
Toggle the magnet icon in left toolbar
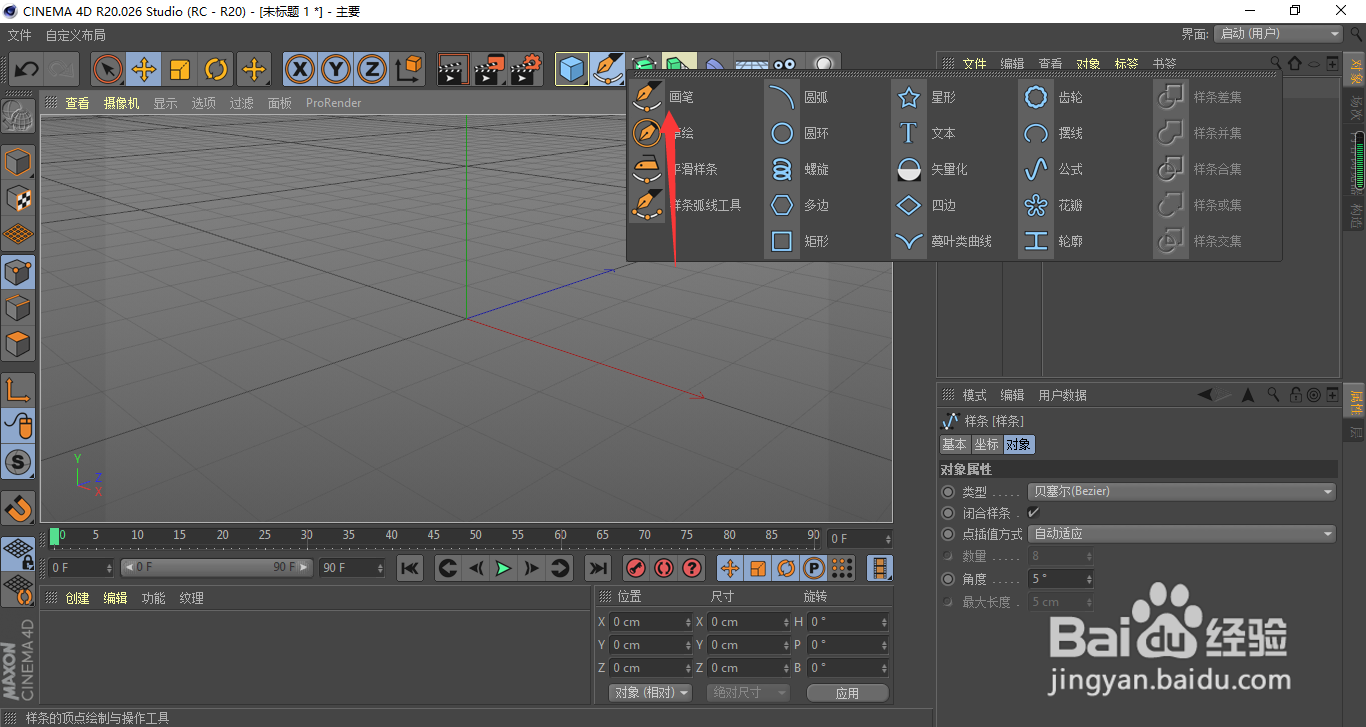18,508
